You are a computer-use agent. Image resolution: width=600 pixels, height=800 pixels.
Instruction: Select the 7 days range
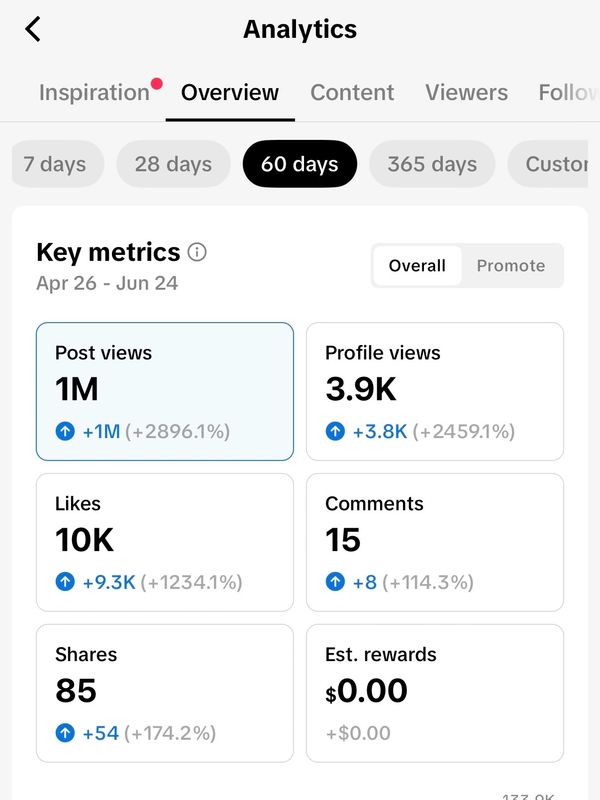58,164
